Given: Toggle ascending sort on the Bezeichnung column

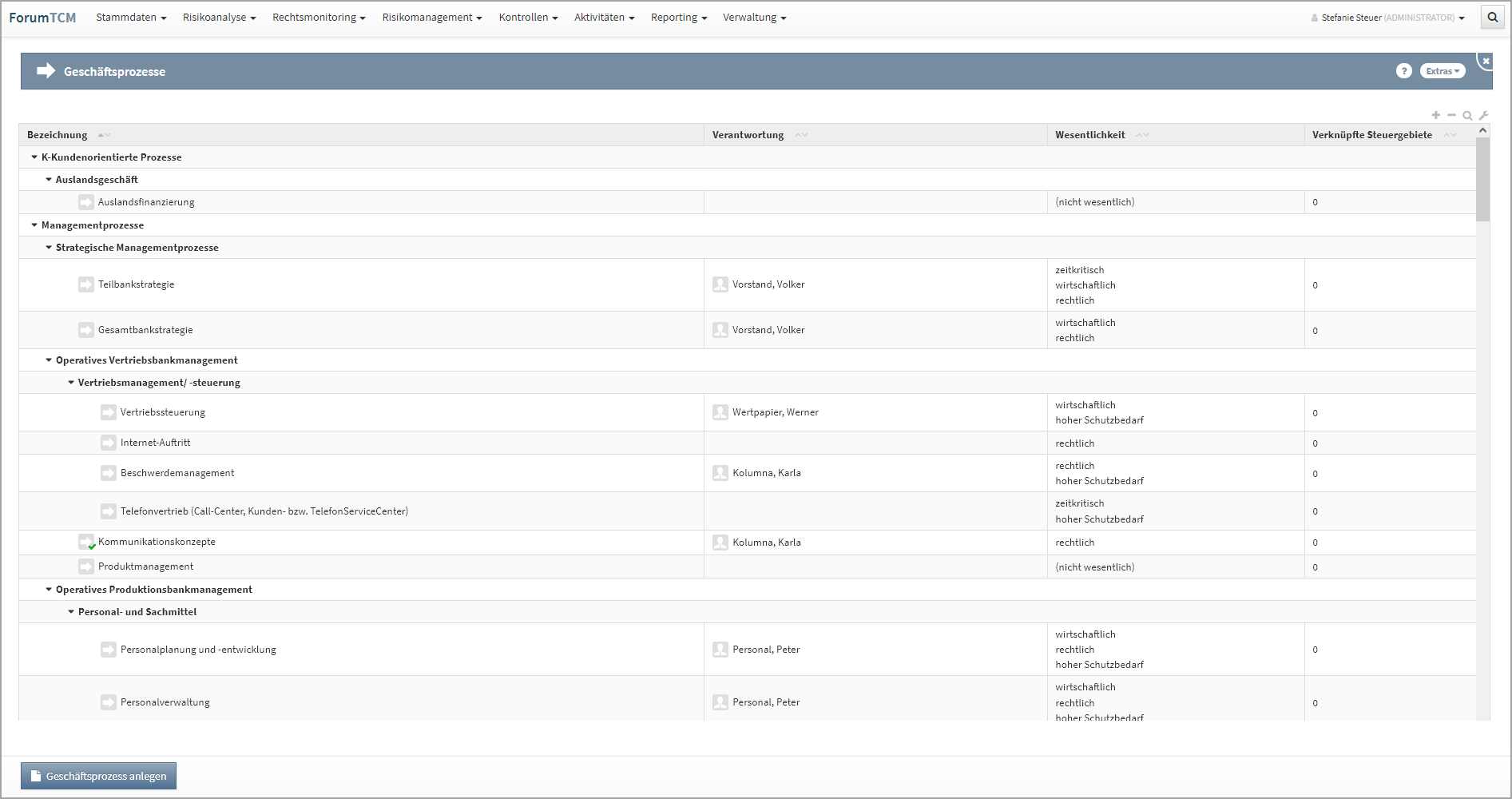Looking at the screenshot, I should pos(99,134).
